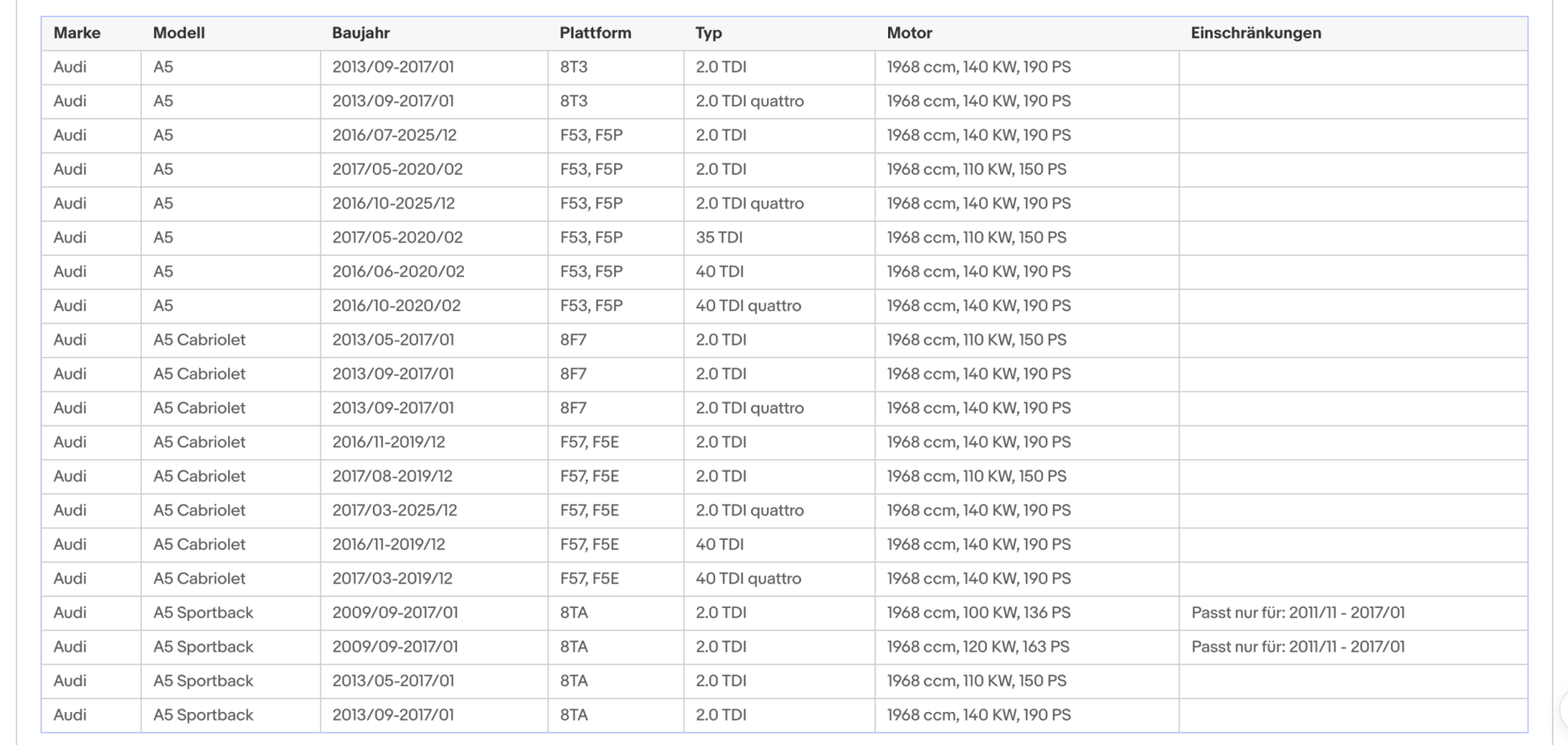The height and width of the screenshot is (745, 1568).
Task: Click the 2017/03-2025/12 Baujahr cell
Action: click(434, 511)
